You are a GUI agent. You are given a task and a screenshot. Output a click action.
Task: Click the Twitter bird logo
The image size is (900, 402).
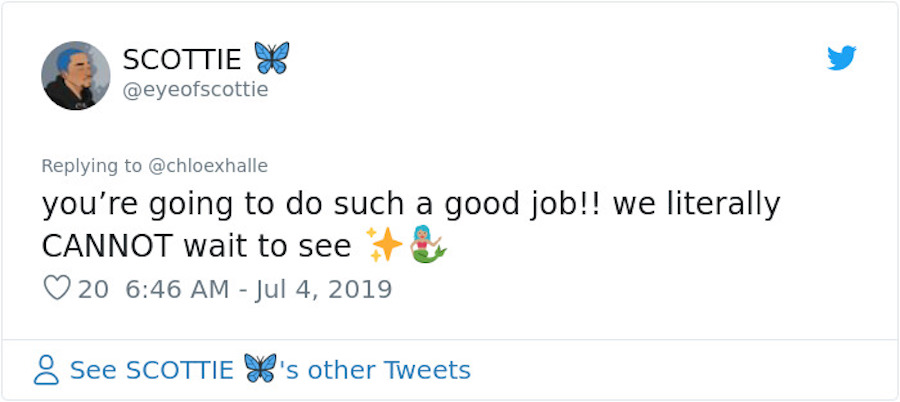click(842, 59)
